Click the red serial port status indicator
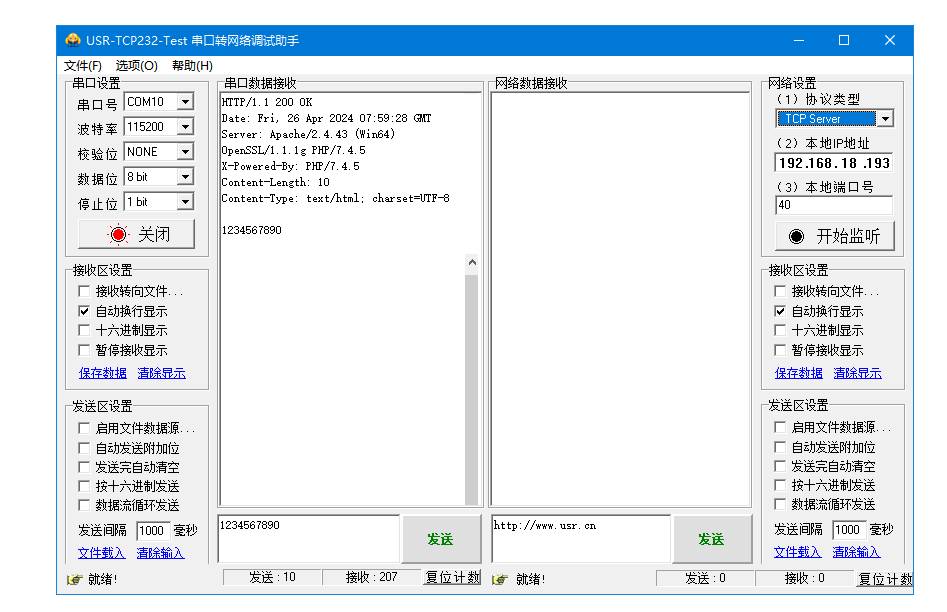Viewport: 947px width, 612px height. (x=119, y=235)
